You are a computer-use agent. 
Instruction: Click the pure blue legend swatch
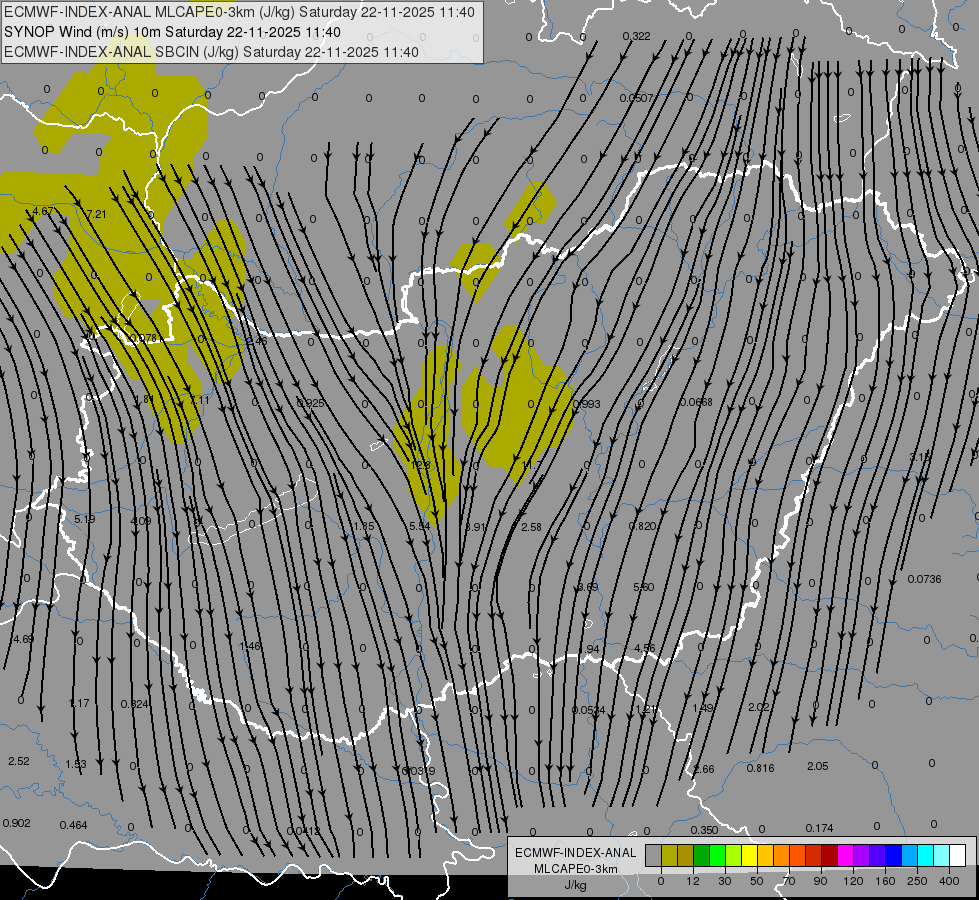(x=893, y=855)
